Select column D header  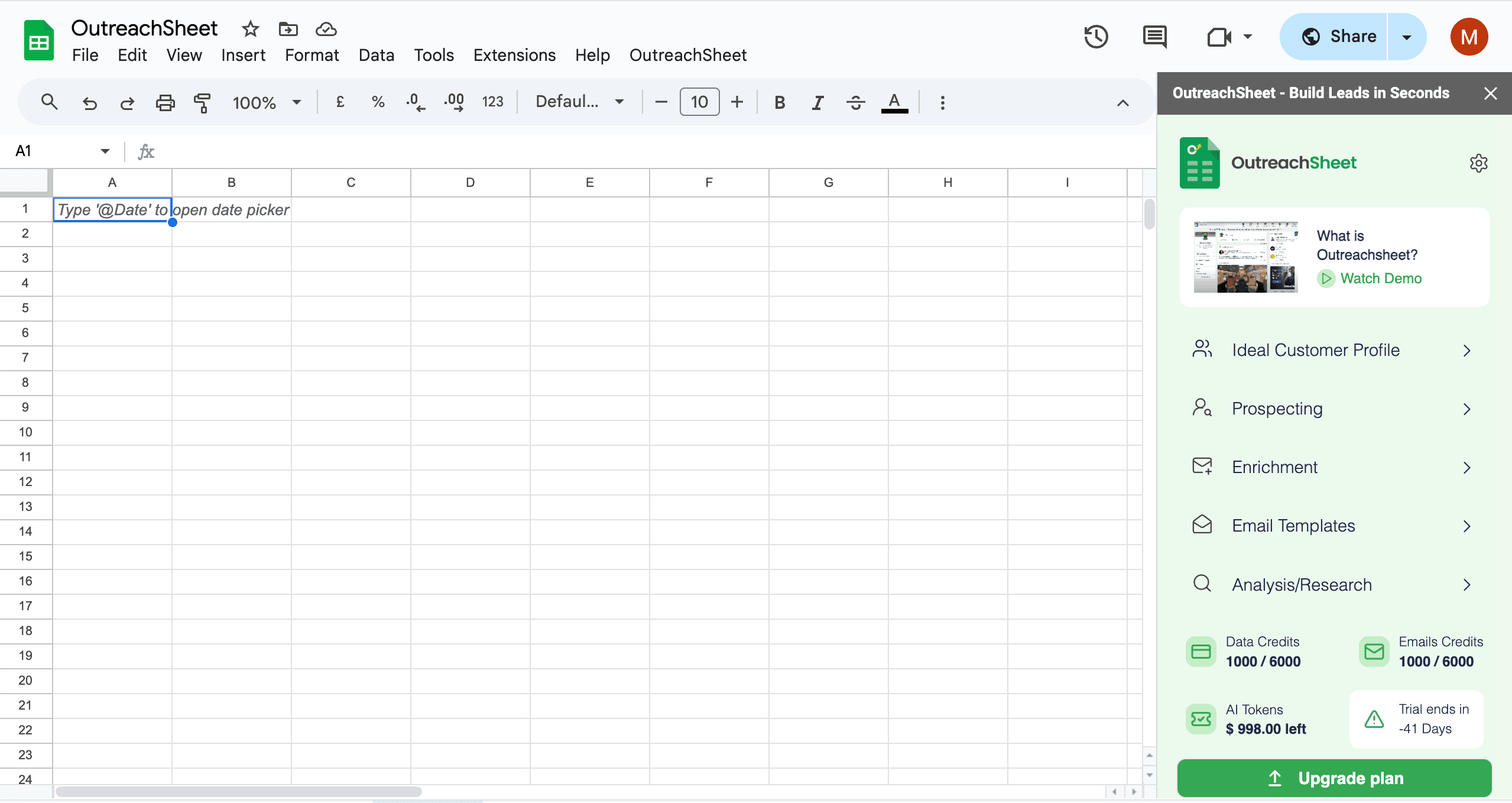(470, 183)
